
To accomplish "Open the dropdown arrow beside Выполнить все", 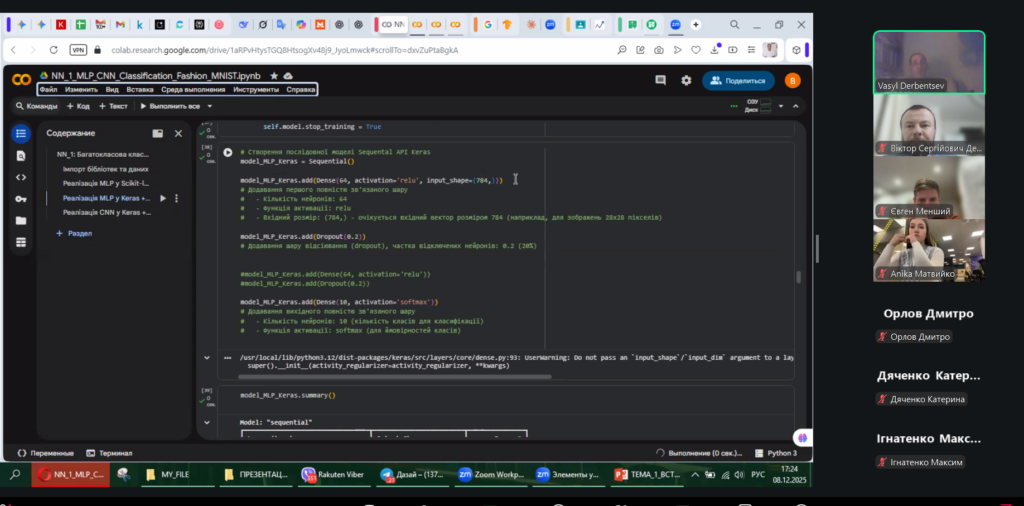I will [x=208, y=105].
